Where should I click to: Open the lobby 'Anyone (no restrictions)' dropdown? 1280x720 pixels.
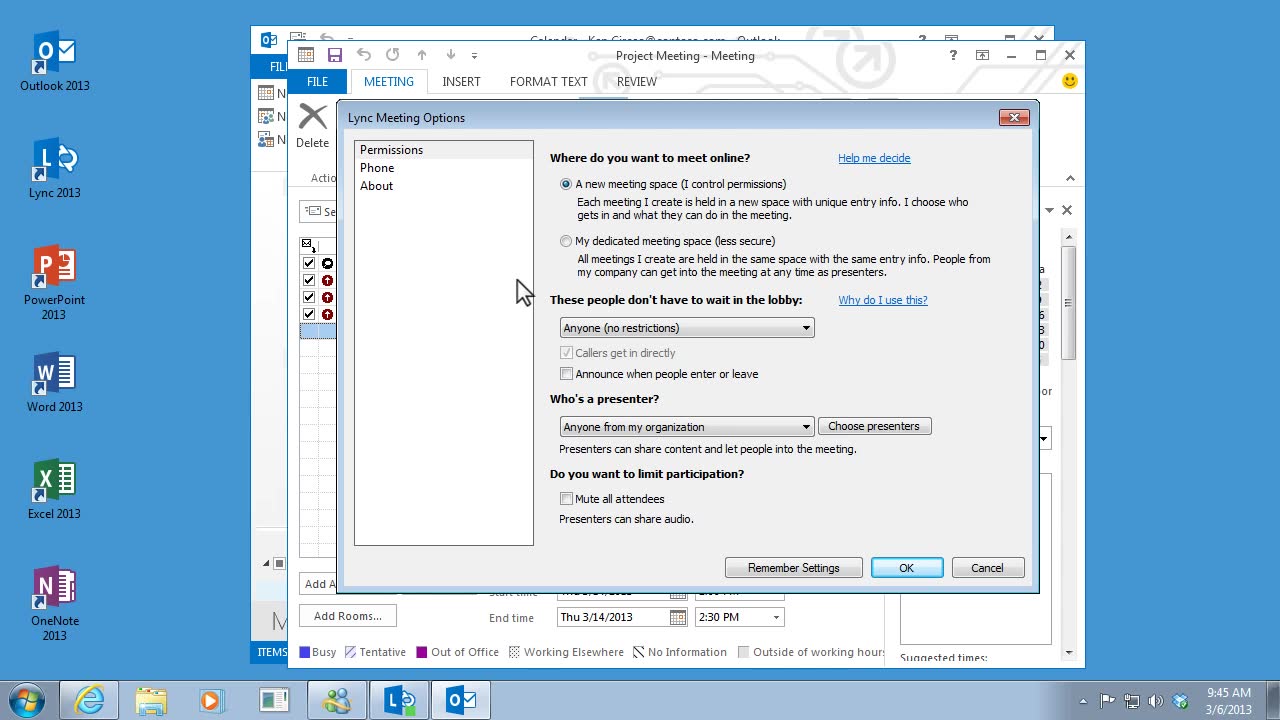tap(687, 328)
